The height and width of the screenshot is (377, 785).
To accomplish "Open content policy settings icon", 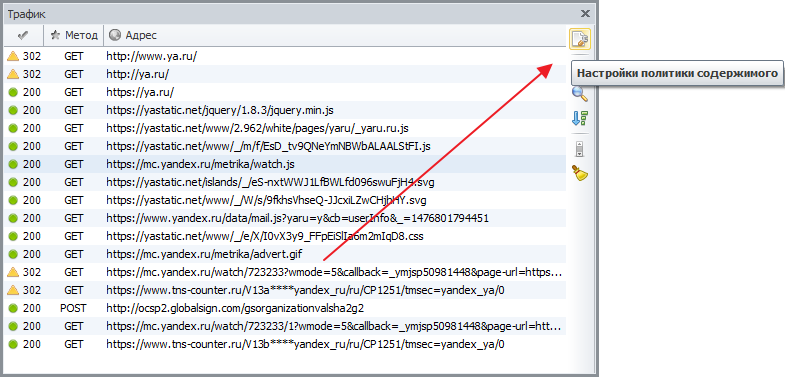I will pos(580,39).
